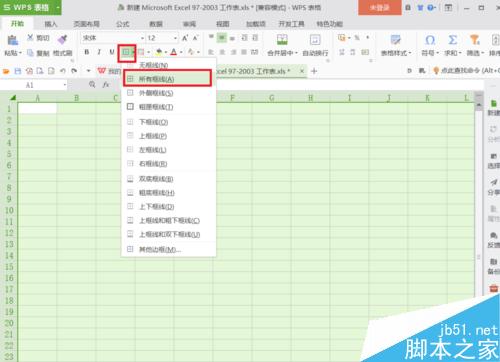Screen dimensions: 500x362
Task: Click the Merge and Center (合并居中) icon
Action: click(282, 40)
